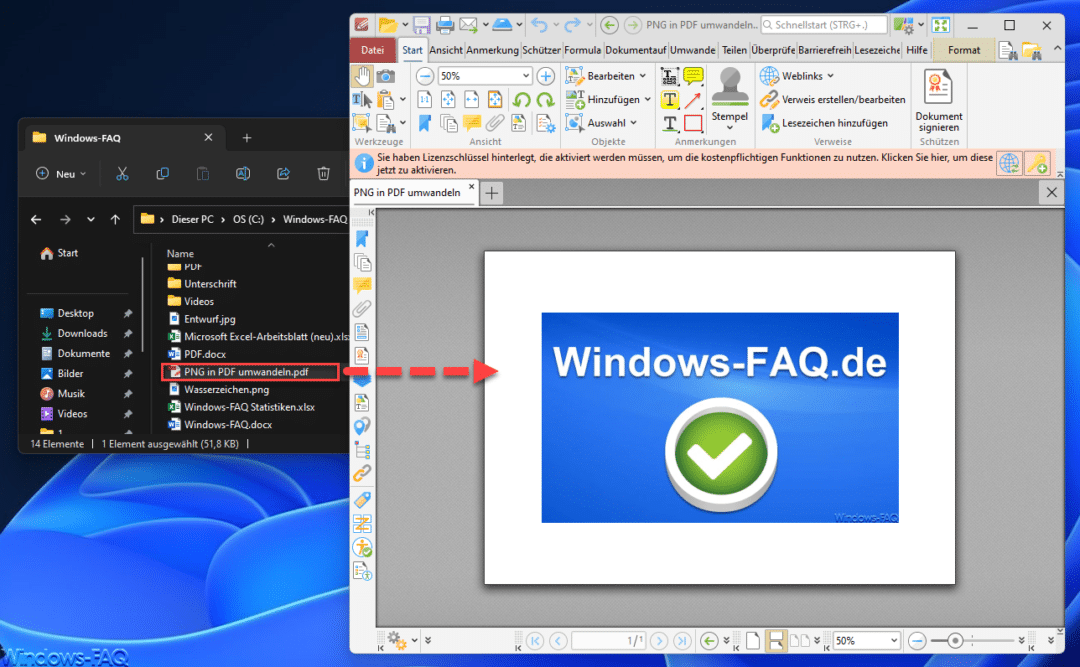
Task: Select Wasserzeichen.png in Explorer
Action: (227, 389)
